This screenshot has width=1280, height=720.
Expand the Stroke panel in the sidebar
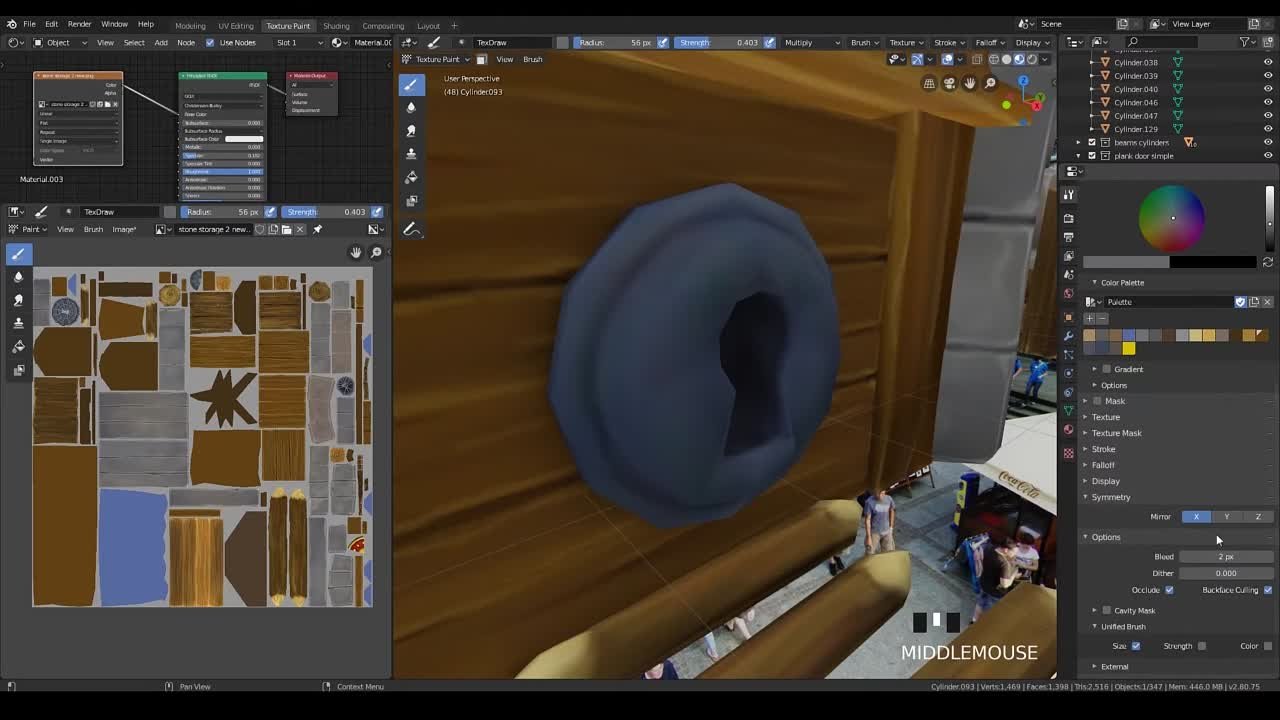(1103, 449)
